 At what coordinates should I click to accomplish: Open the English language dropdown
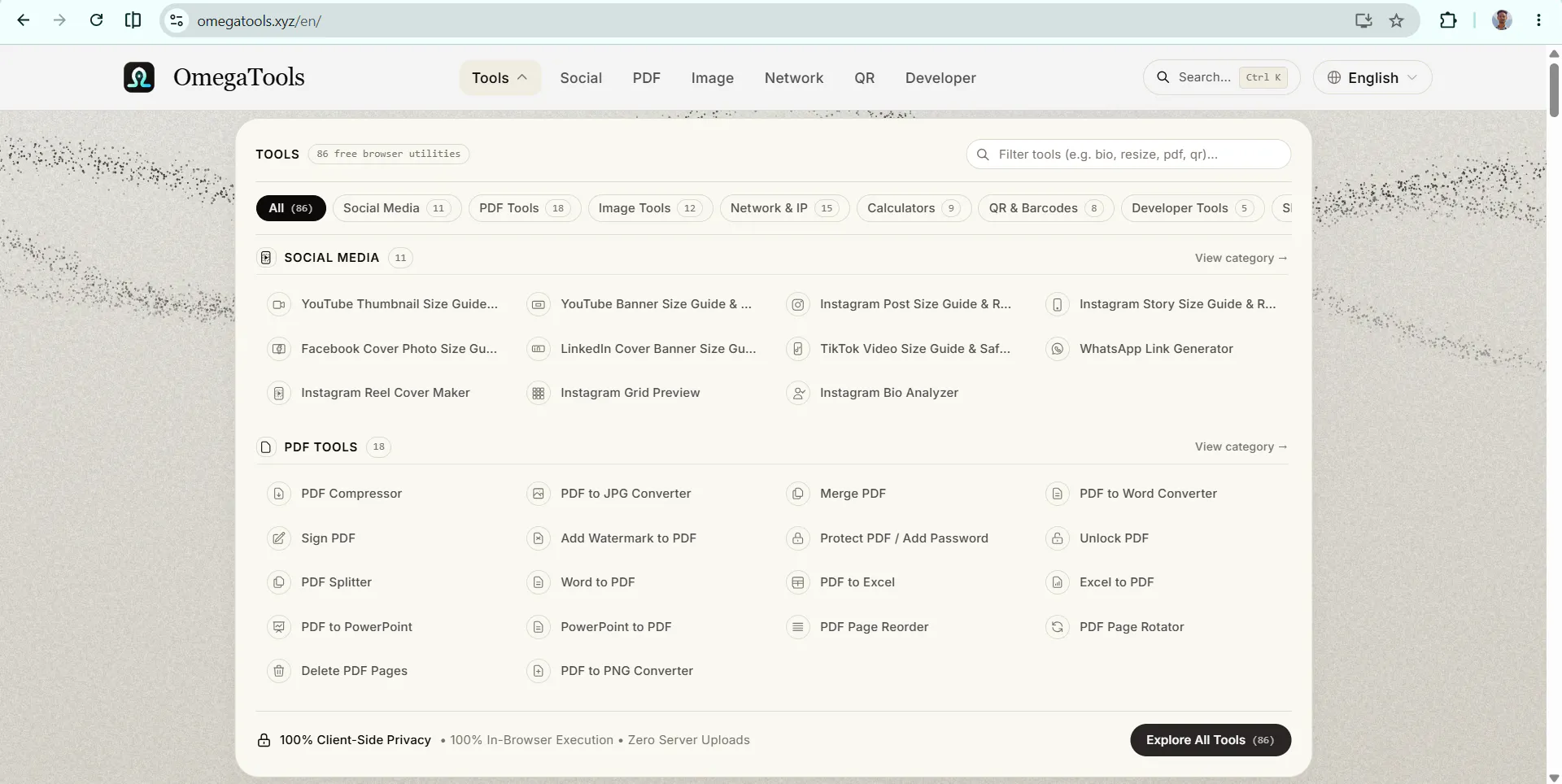tap(1372, 77)
